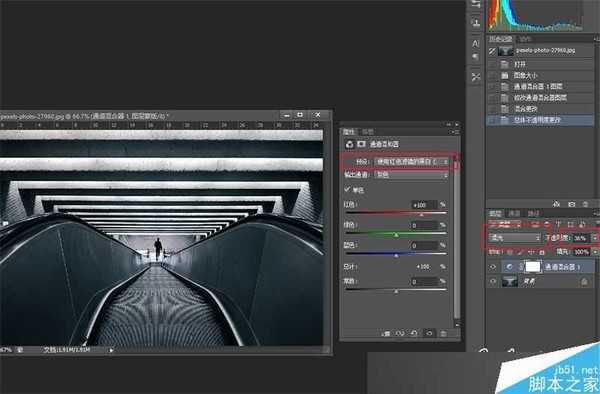Click the view previous state icon
This screenshot has height=394, width=600.
coord(400,334)
